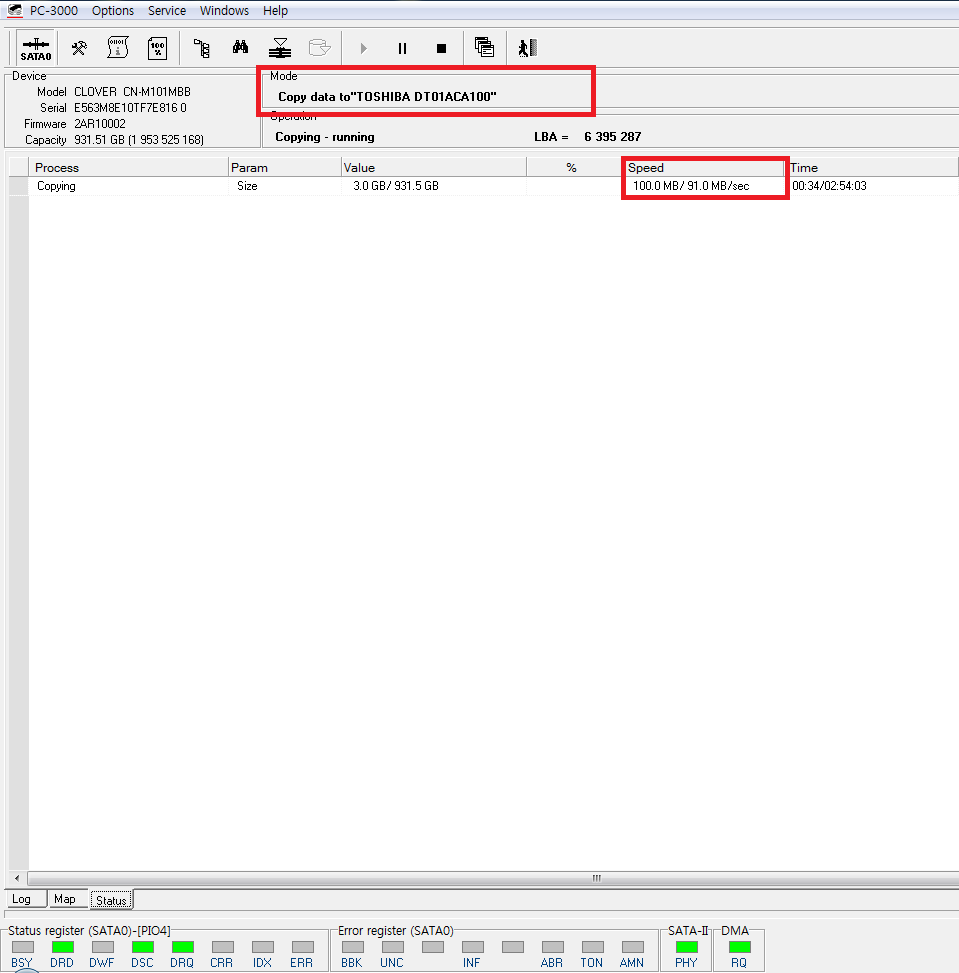
Task: Click the firmware value 2AR10002
Action: pyautogui.click(x=100, y=124)
